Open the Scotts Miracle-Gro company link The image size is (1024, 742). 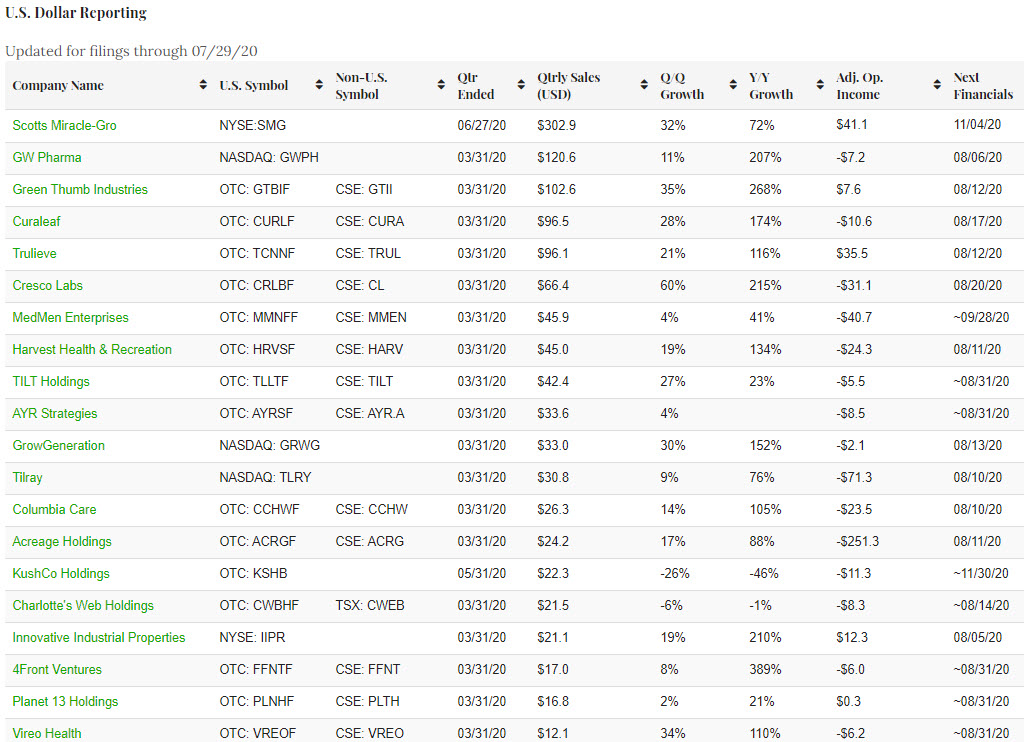pyautogui.click(x=64, y=126)
